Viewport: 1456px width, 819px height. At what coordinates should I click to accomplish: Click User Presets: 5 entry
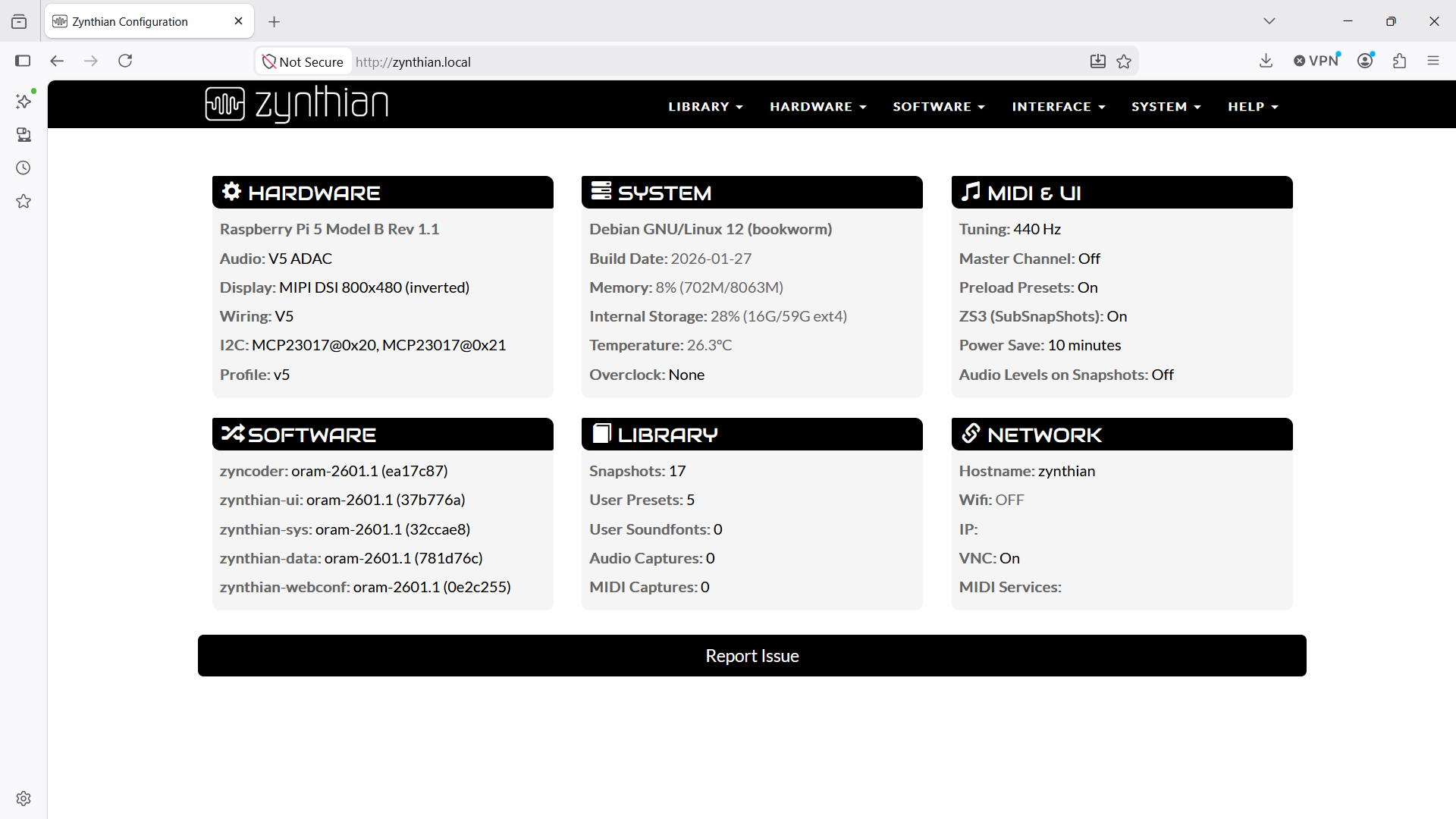642,500
